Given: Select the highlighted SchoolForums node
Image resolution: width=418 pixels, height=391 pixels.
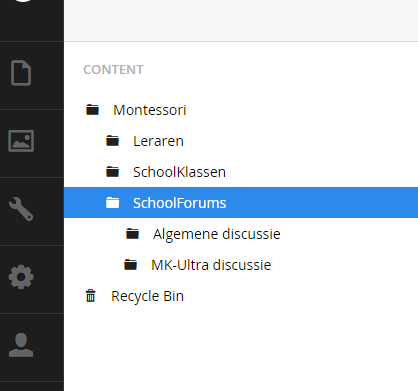Looking at the screenshot, I should point(241,203).
